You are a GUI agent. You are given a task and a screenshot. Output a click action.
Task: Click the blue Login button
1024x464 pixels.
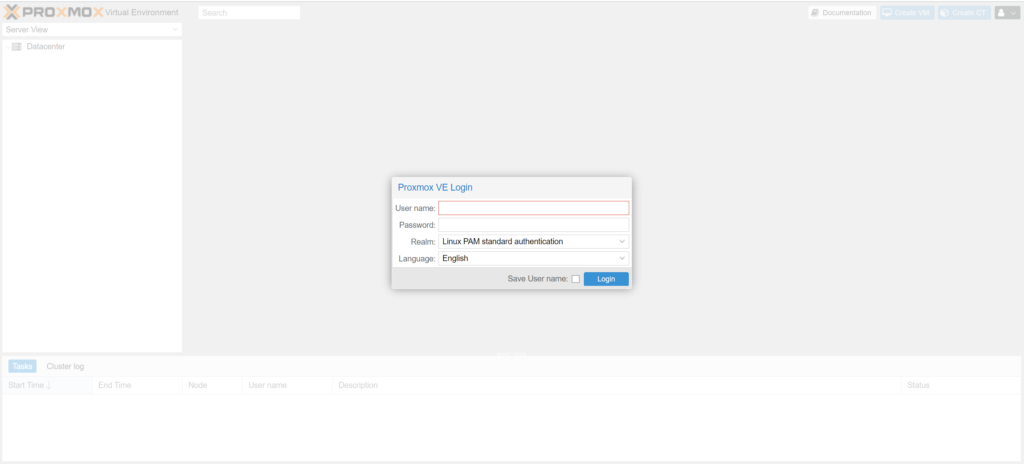[x=606, y=279]
